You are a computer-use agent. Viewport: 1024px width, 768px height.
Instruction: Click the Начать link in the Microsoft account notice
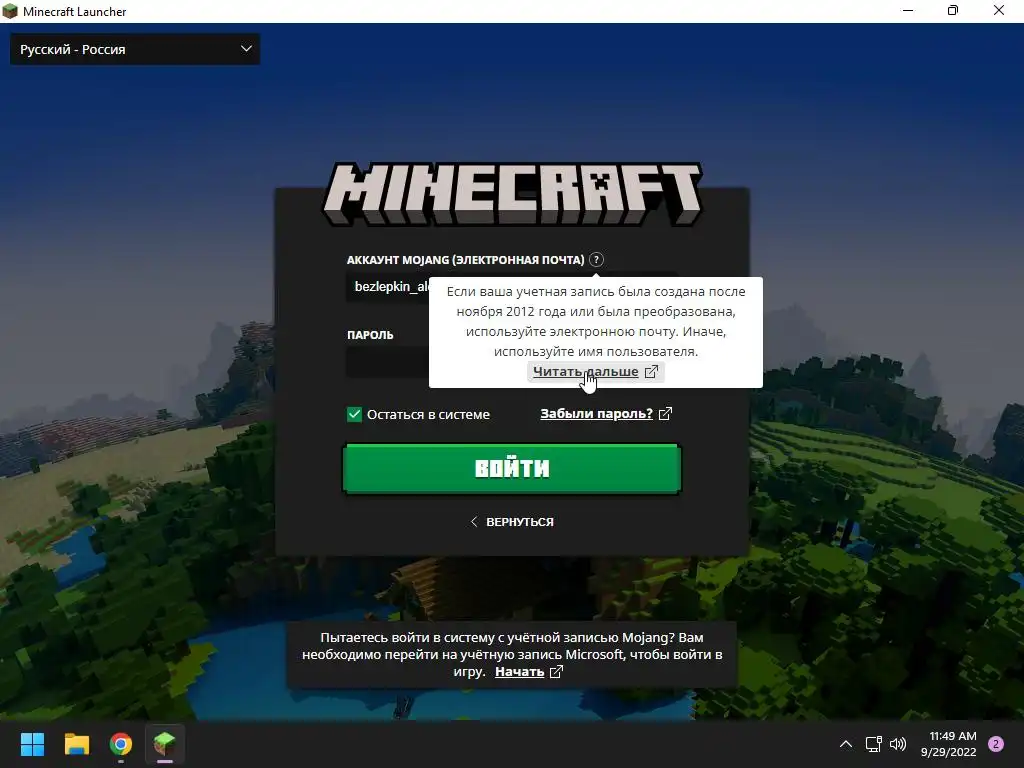[x=519, y=671]
